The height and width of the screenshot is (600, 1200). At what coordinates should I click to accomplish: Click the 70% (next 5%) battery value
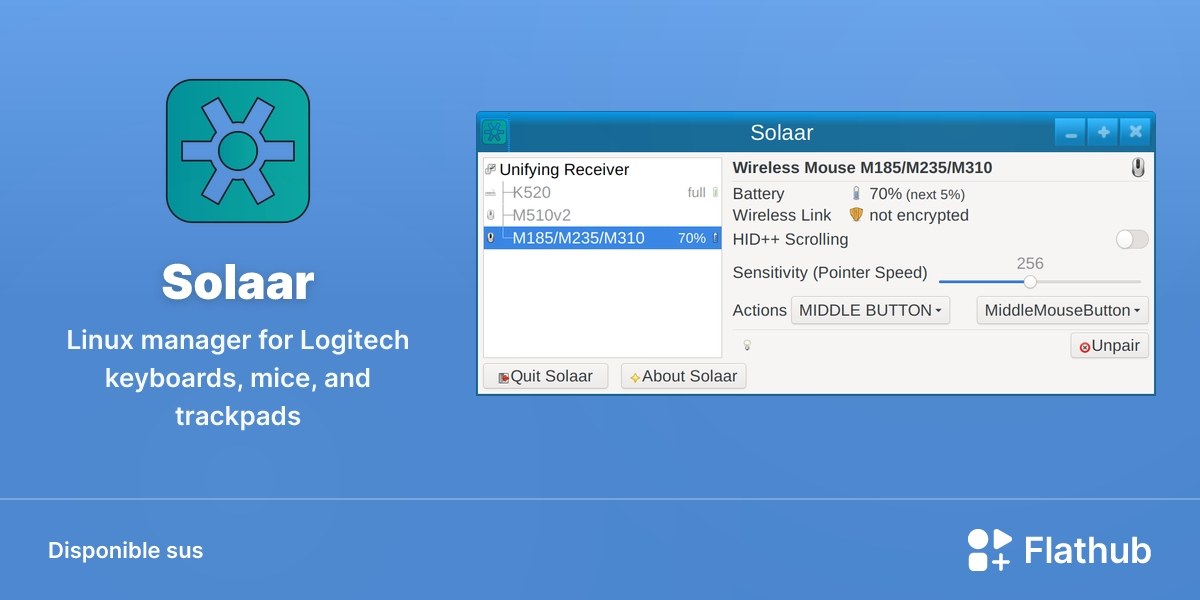[917, 194]
